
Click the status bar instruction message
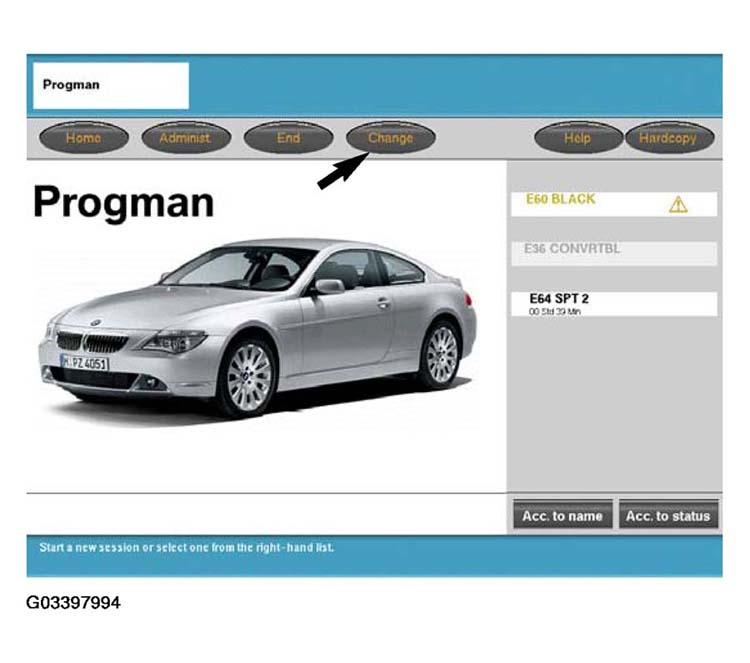[187, 548]
